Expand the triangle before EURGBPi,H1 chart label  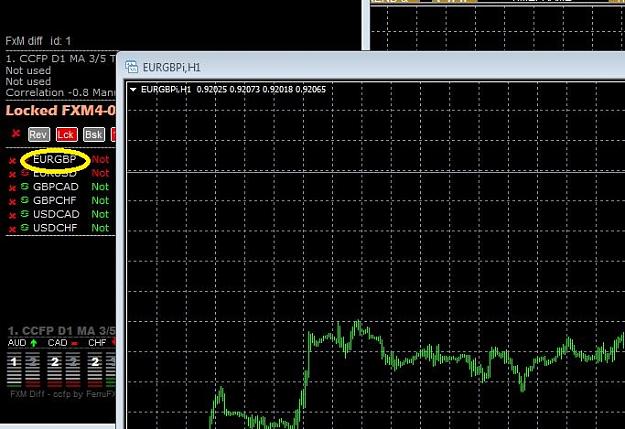tap(133, 90)
